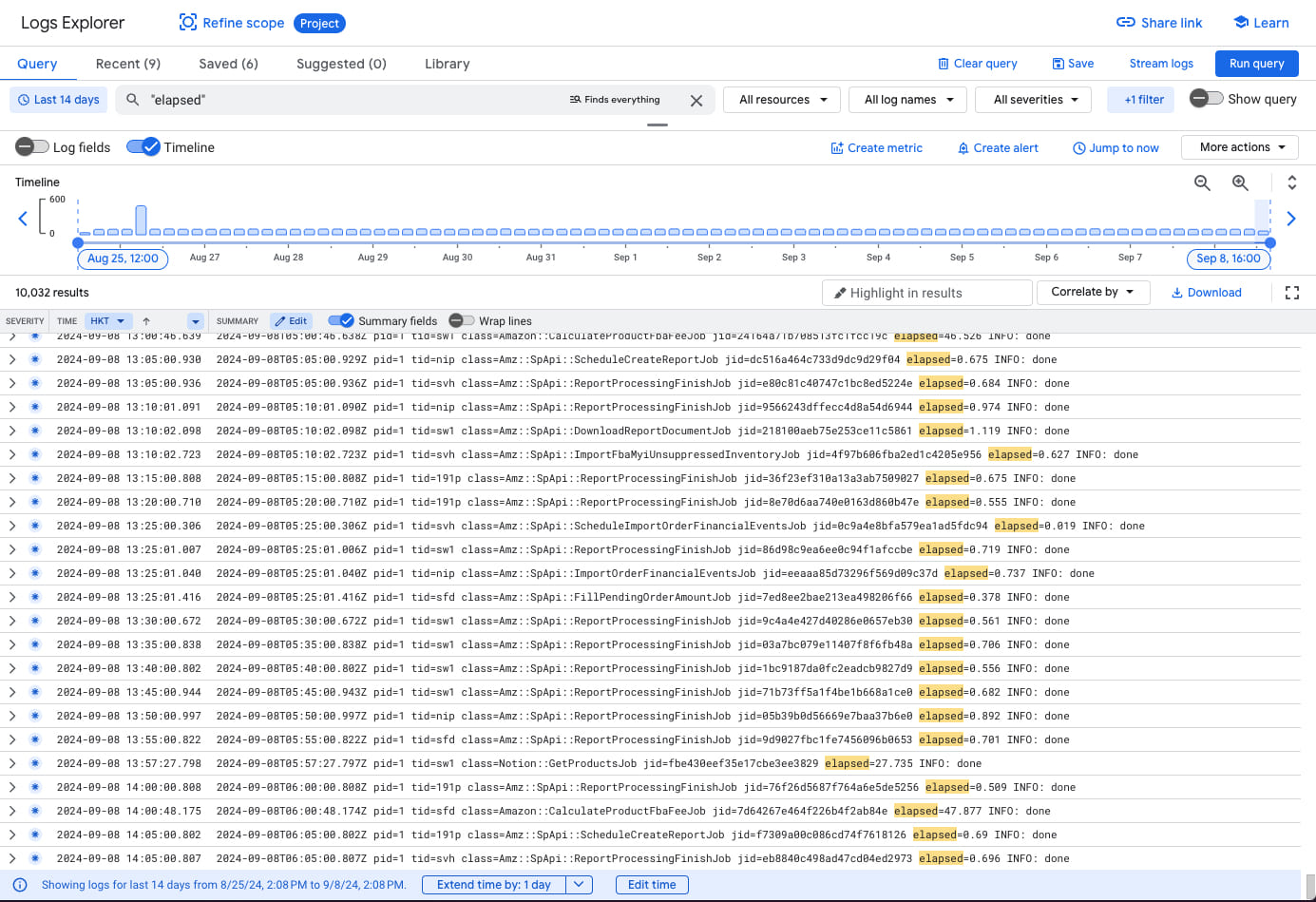Start streaming logs
Screen dimensions: 1316x902
click(1161, 64)
